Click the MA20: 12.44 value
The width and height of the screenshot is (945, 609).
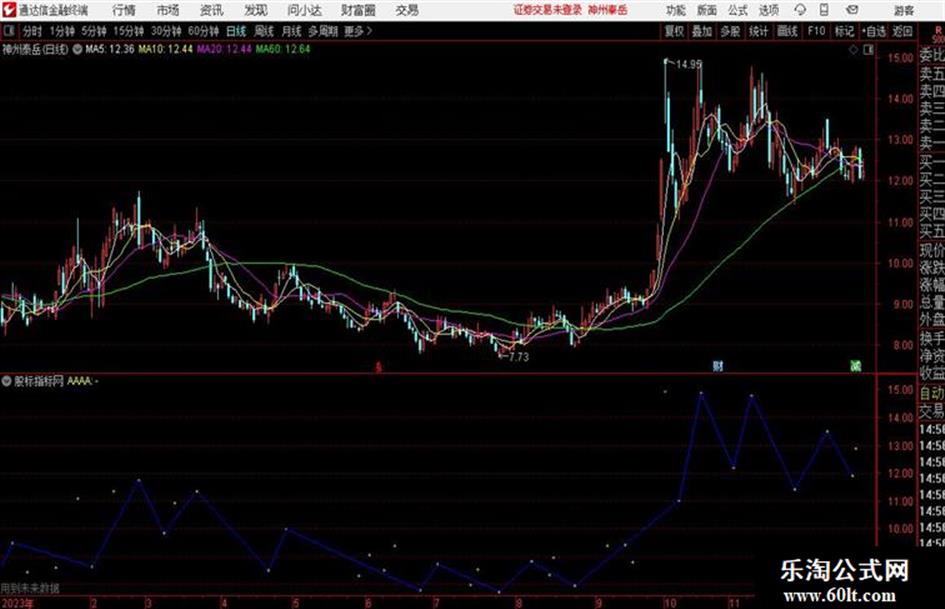pos(224,49)
